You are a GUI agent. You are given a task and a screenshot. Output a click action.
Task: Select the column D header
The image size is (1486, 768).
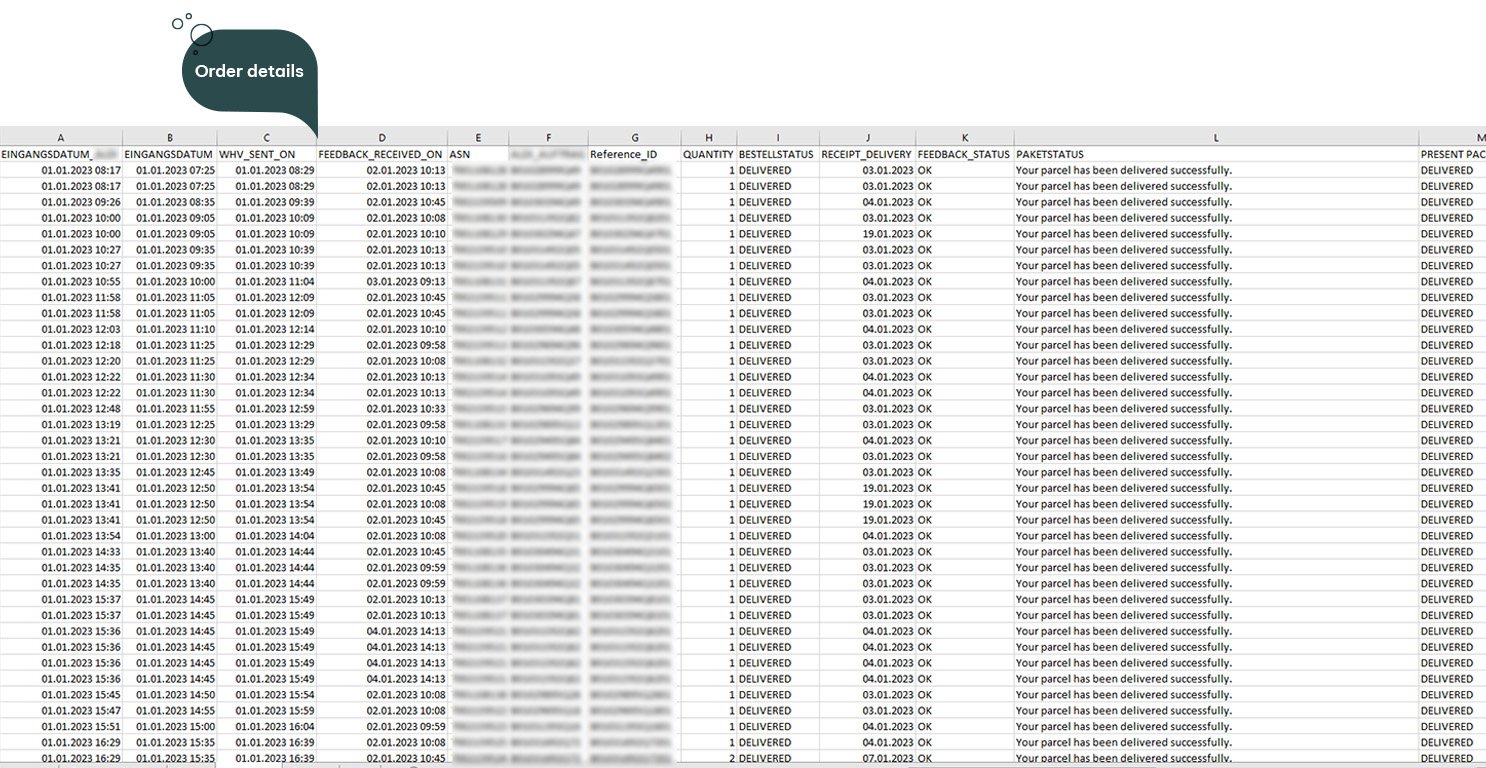tap(382, 138)
